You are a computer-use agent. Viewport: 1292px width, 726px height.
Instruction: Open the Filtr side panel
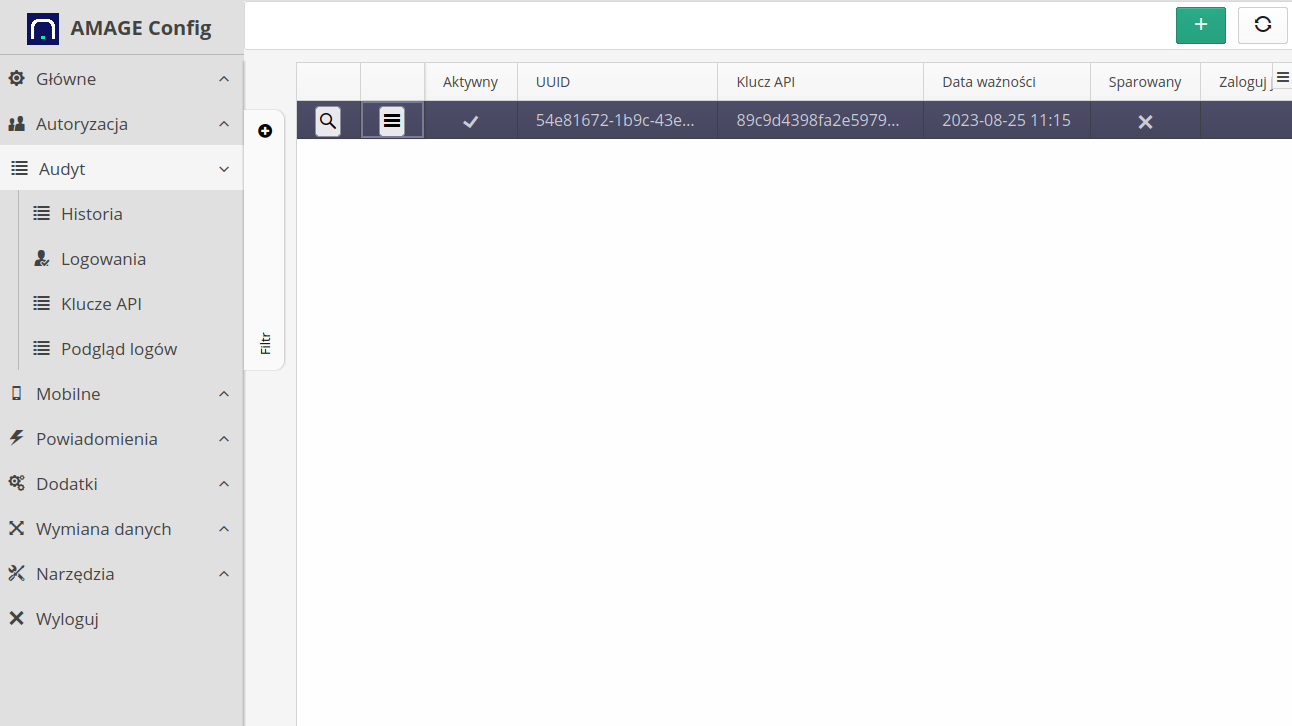click(265, 343)
